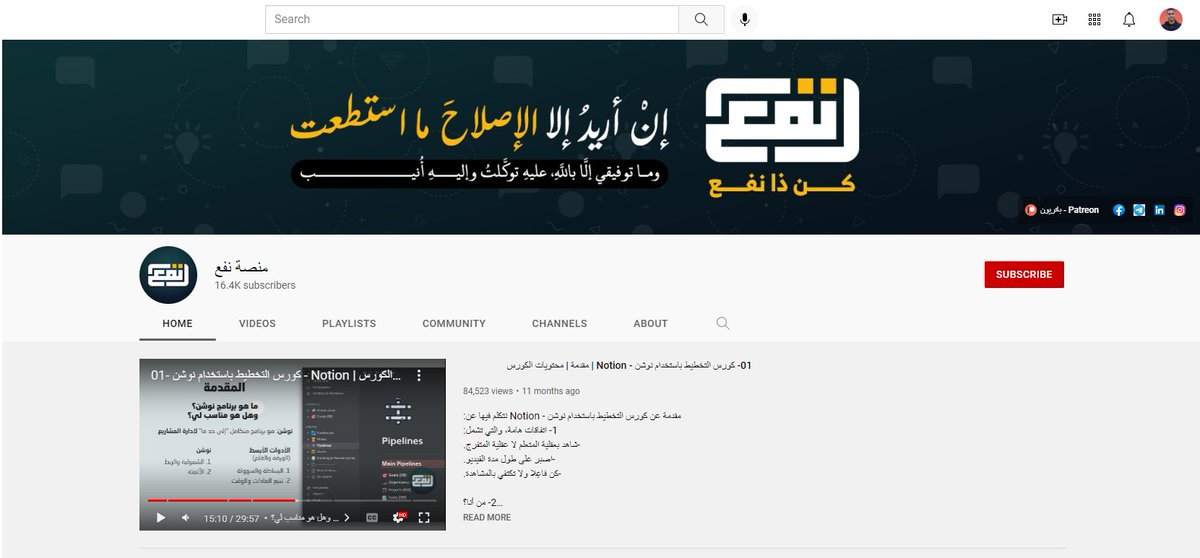Screen dimensions: 1200x558
Task: Open the ABOUT tab
Action: (650, 323)
